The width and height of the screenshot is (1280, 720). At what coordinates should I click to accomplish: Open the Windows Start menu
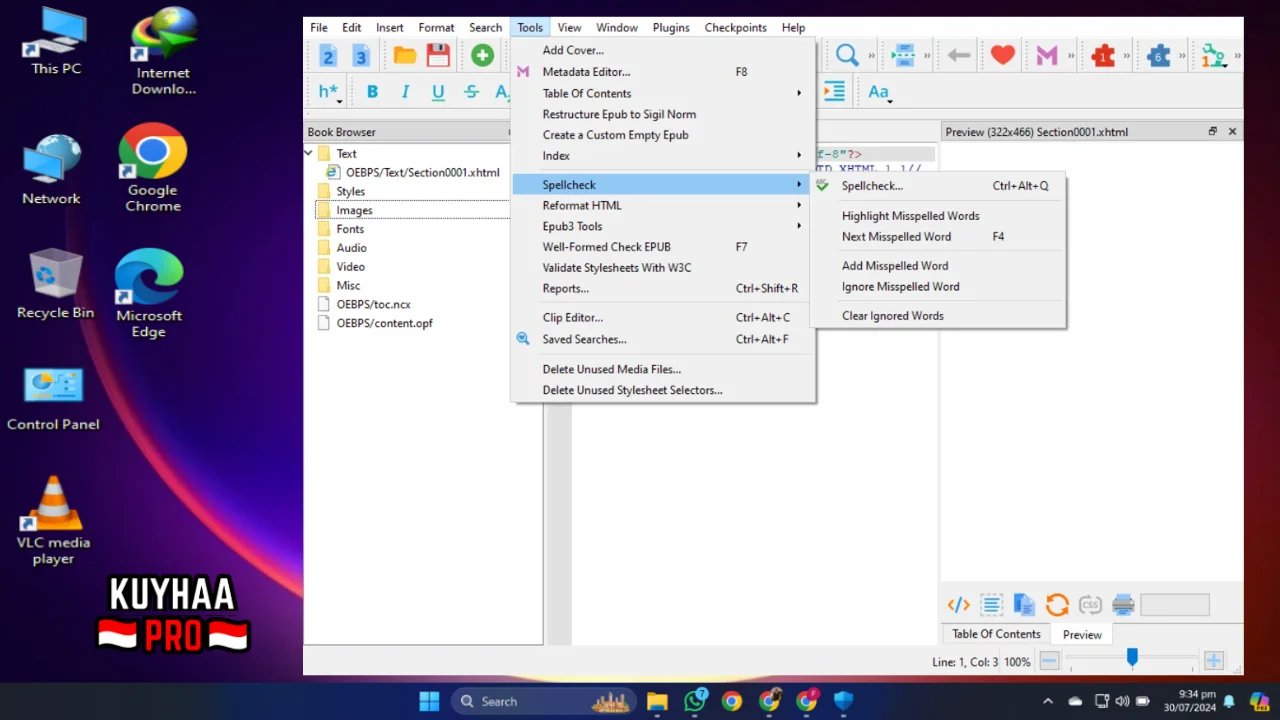click(x=429, y=701)
